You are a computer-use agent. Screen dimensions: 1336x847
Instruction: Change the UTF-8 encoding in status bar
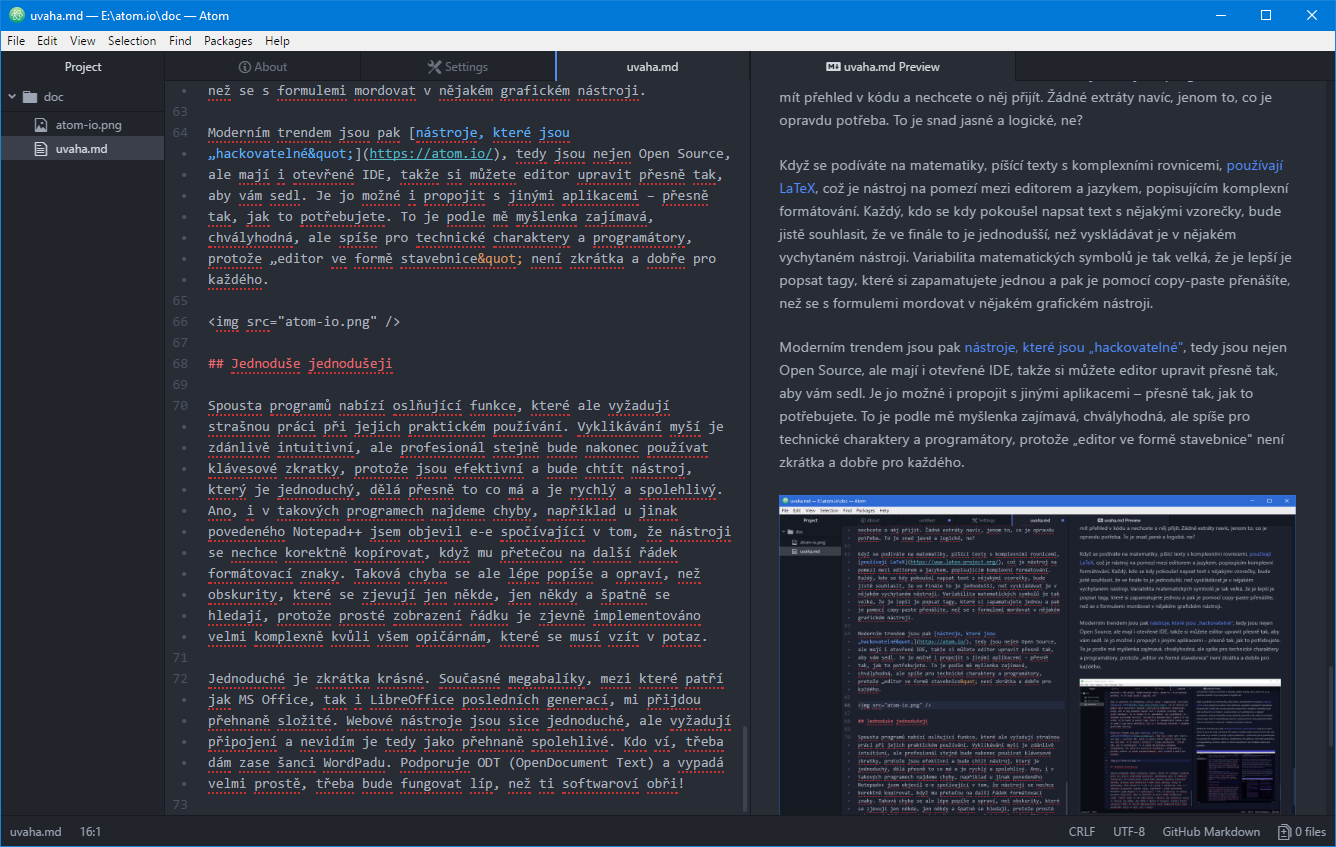(x=1129, y=832)
